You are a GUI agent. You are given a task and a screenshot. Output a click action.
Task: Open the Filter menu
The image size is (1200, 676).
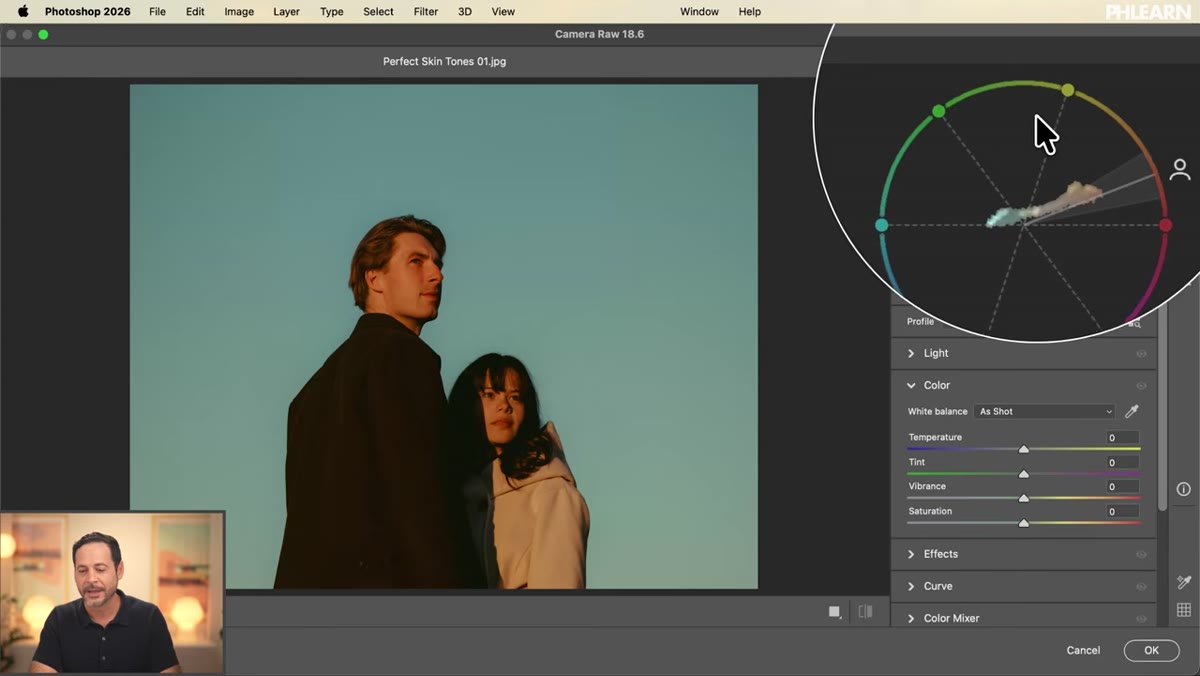pos(426,11)
